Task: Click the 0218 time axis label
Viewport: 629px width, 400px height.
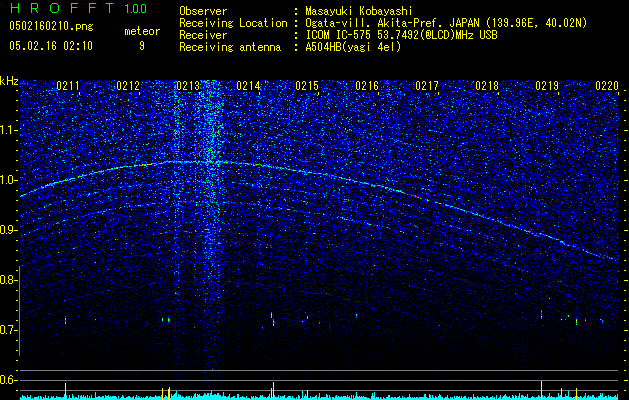Action: 487,86
